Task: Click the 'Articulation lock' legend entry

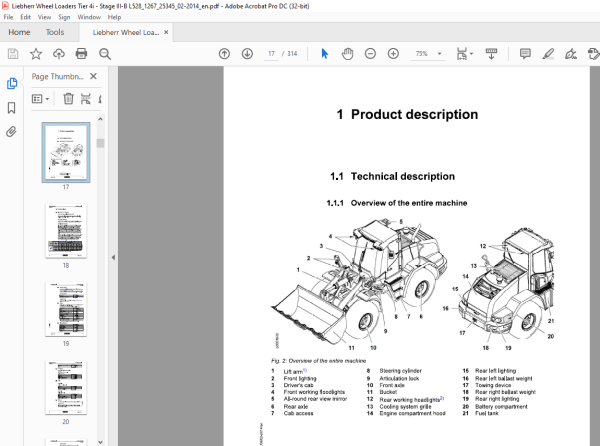Action: tap(399, 378)
